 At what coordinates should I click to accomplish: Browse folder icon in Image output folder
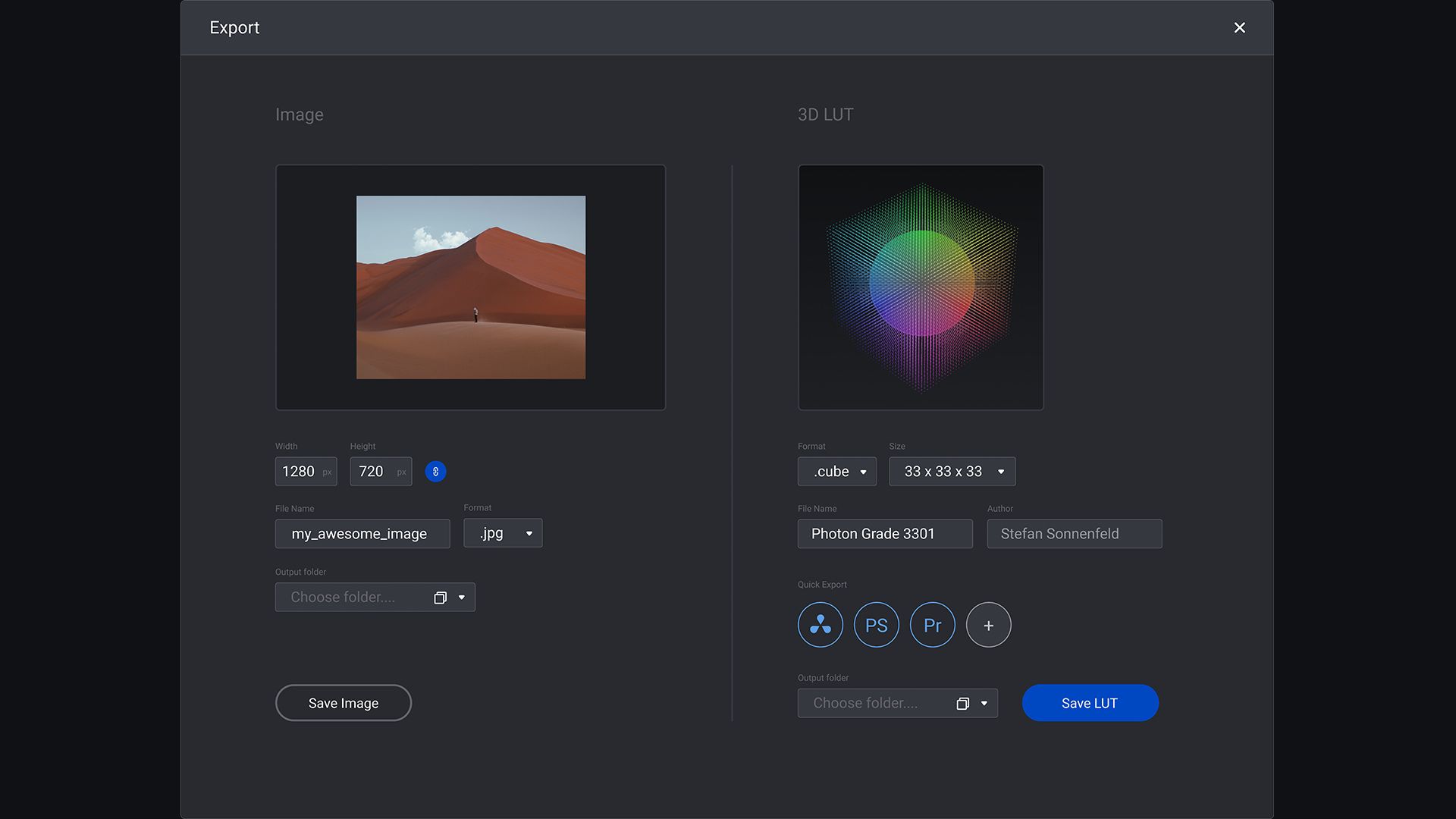coord(440,598)
